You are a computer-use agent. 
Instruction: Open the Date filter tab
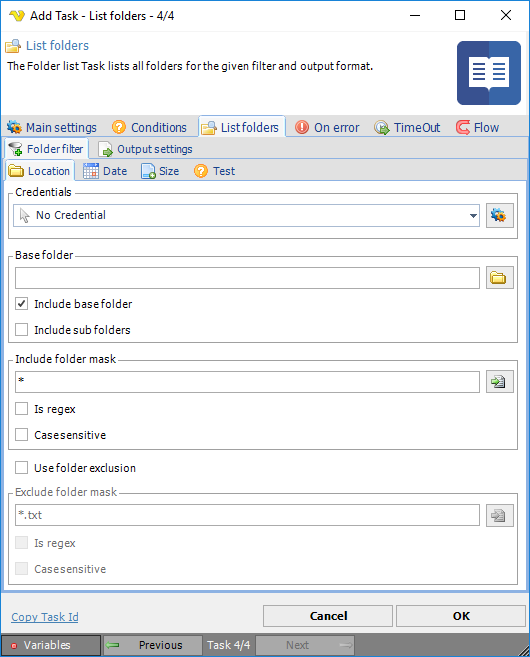pyautogui.click(x=105, y=171)
